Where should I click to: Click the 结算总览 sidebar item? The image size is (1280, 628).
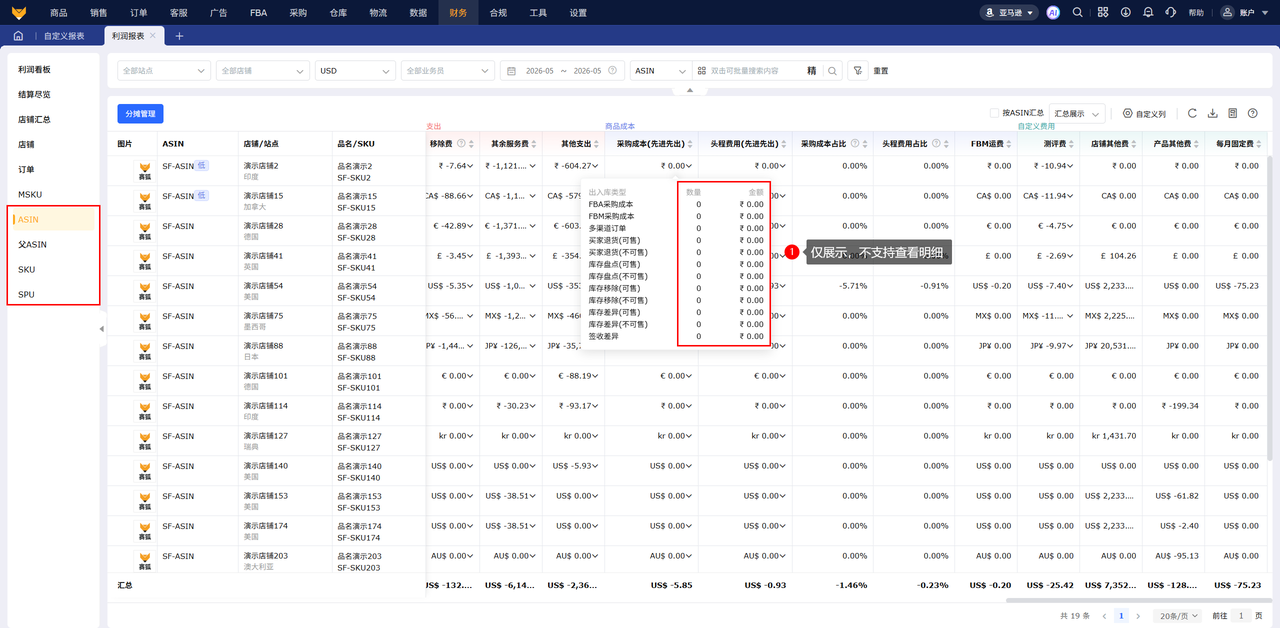coord(34,95)
